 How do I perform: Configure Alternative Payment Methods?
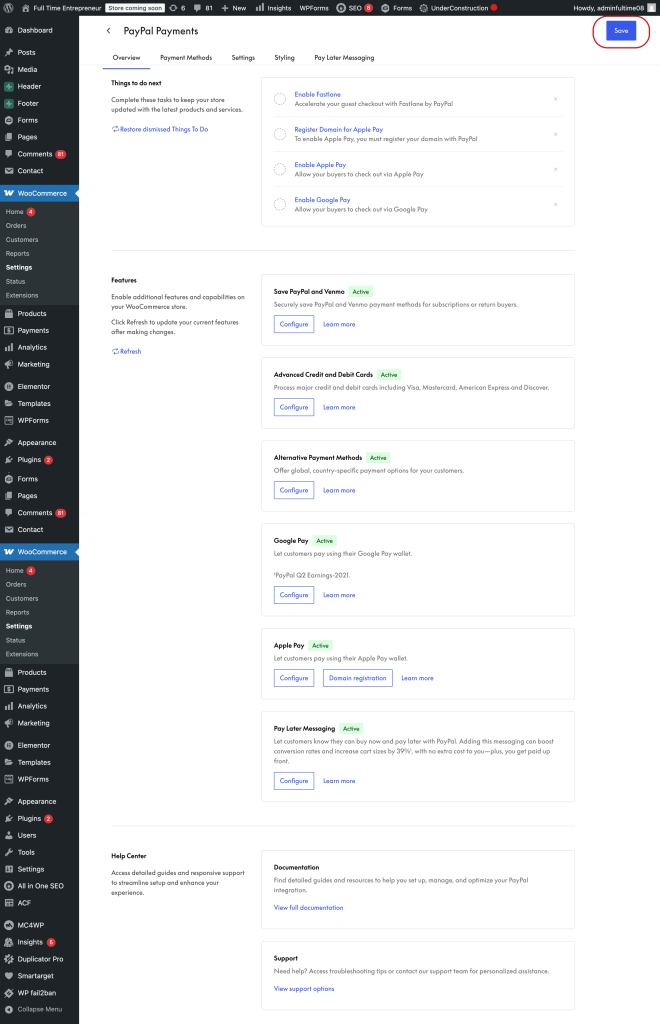pos(294,490)
